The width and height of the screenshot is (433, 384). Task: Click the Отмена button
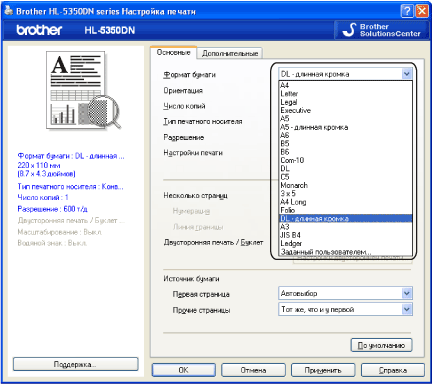253,370
